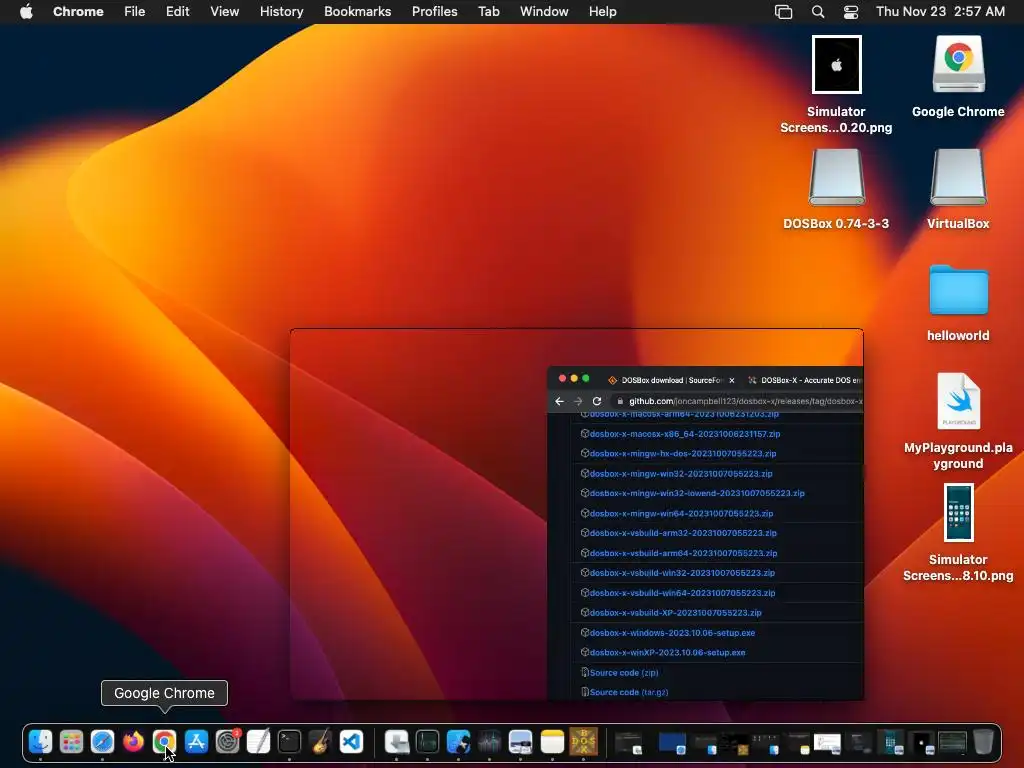Image resolution: width=1024 pixels, height=768 pixels.
Task: Download dosbox-x-vsbuild-win64-20231007055223.zip
Action: 682,593
